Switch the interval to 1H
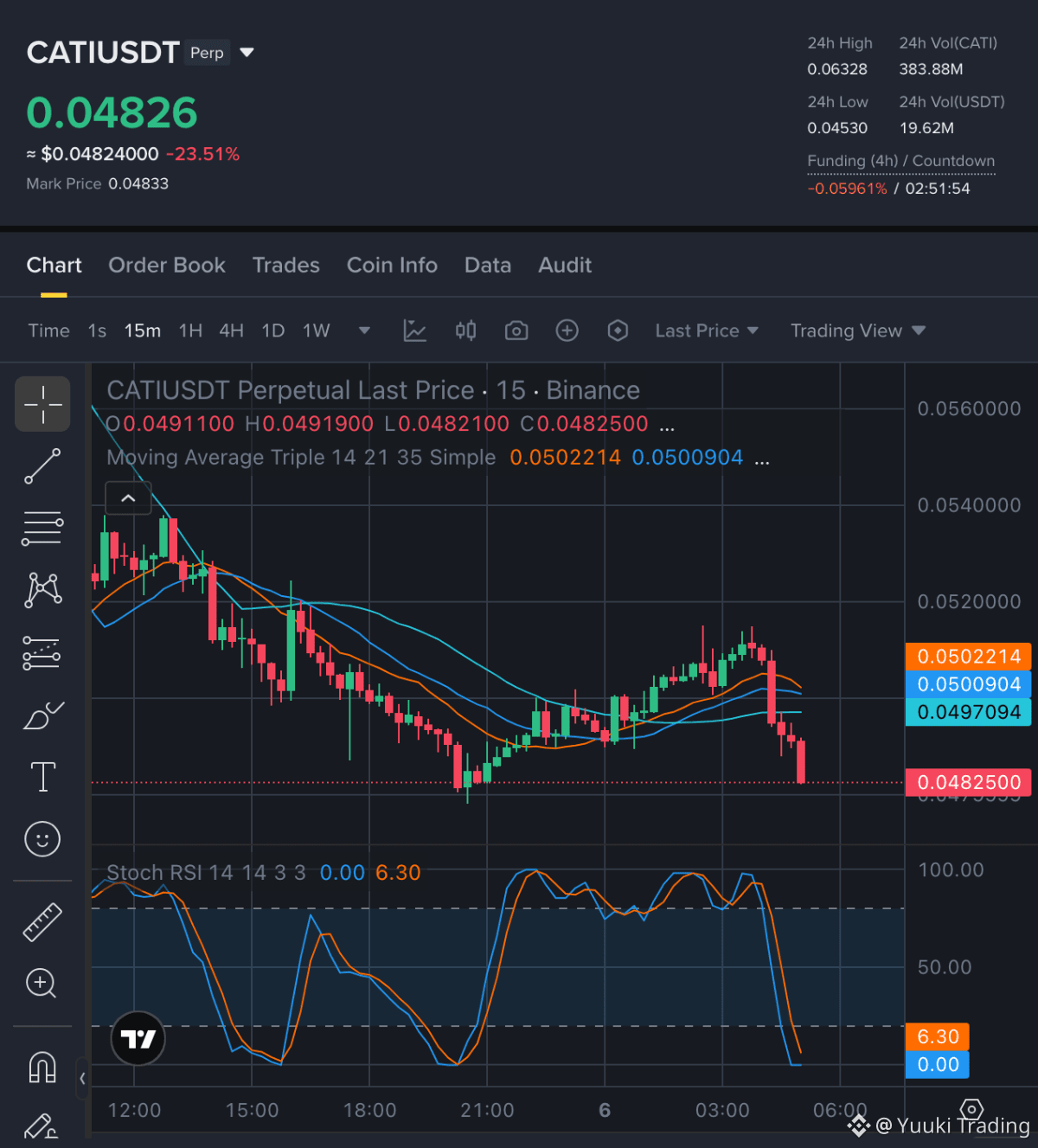The height and width of the screenshot is (1148, 1038). coord(190,330)
